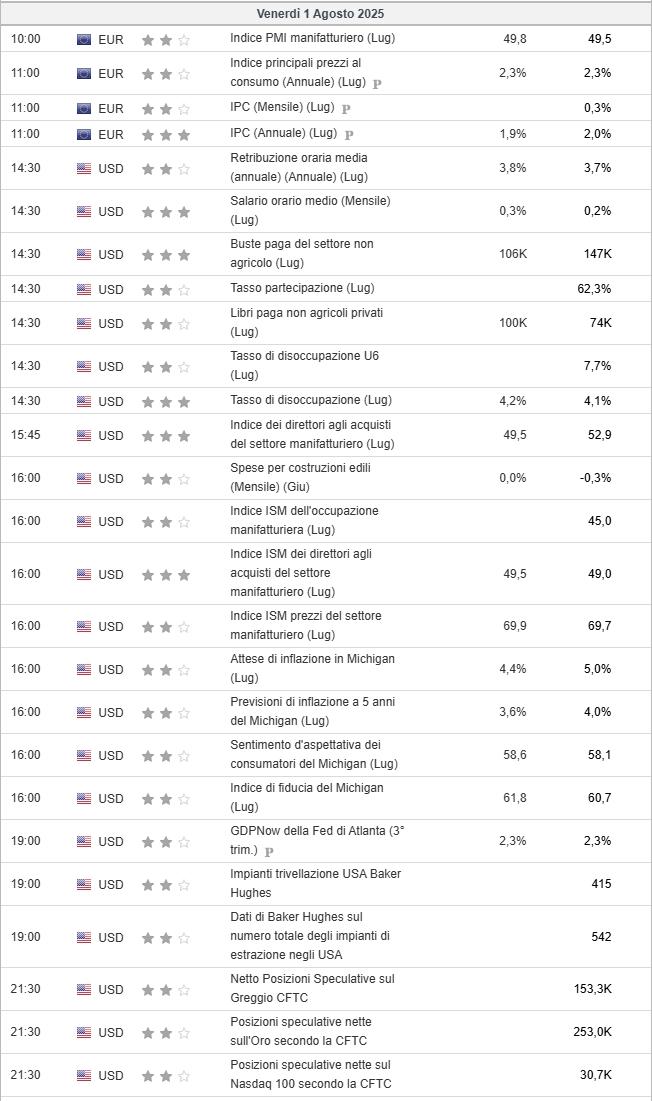Open Buste paga del settore non agricolo event
652x1101 pixels.
coord(302,253)
